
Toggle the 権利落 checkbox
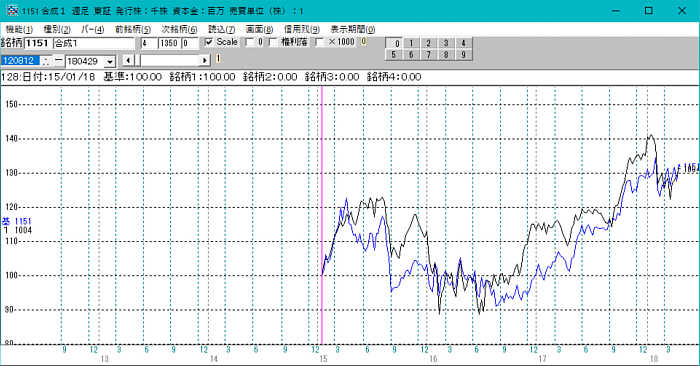tap(273, 42)
